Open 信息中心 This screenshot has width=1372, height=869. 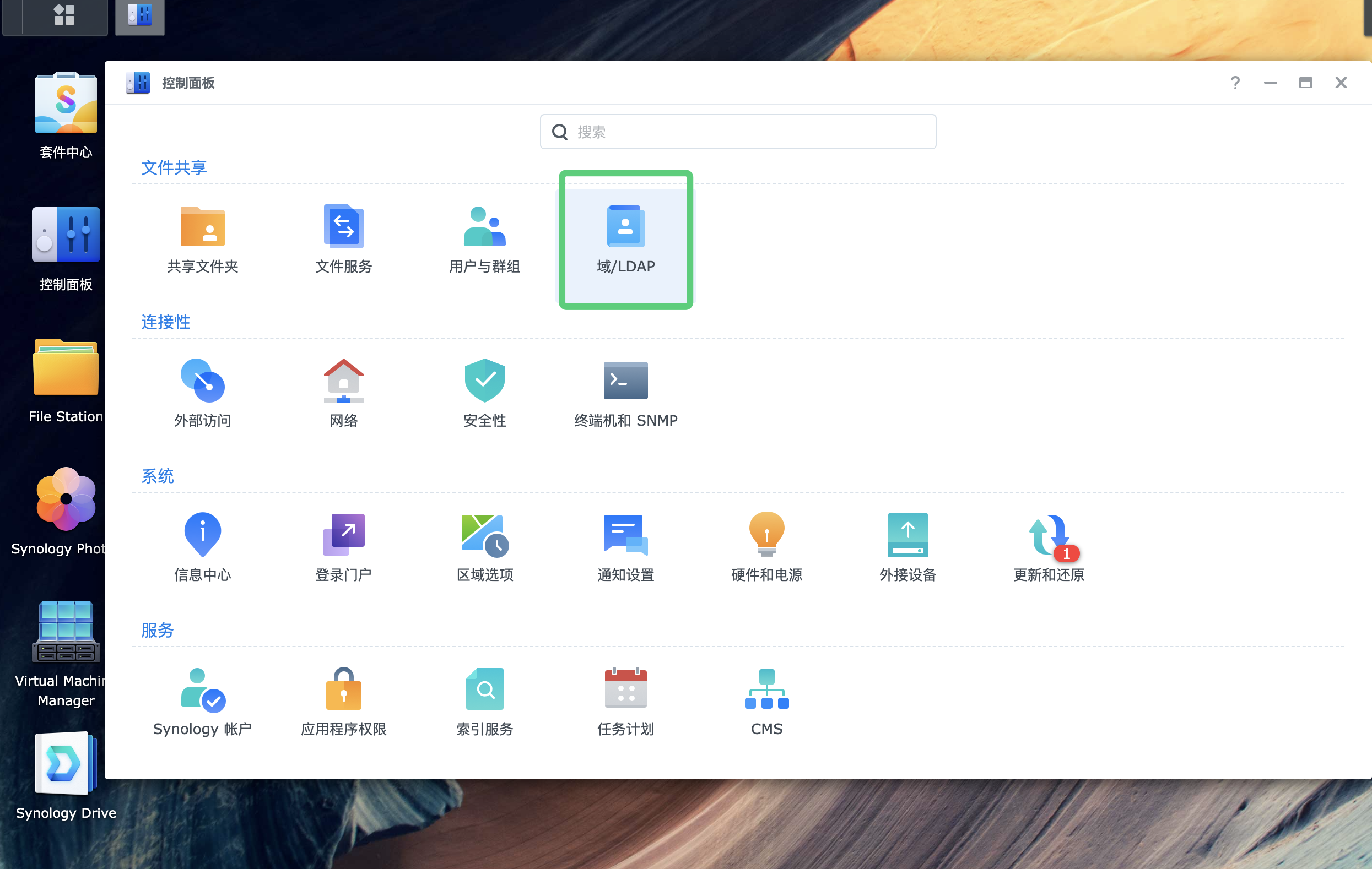click(202, 547)
